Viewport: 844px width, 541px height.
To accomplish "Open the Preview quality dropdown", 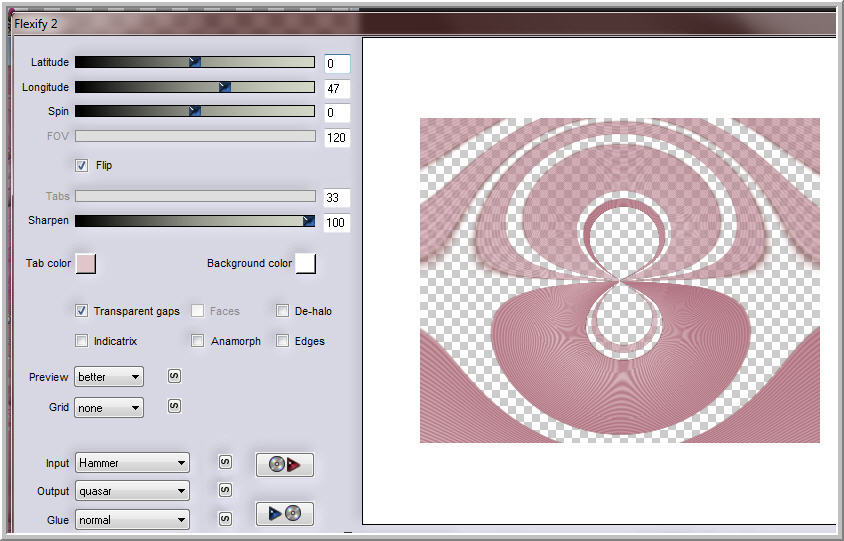I will 109,377.
